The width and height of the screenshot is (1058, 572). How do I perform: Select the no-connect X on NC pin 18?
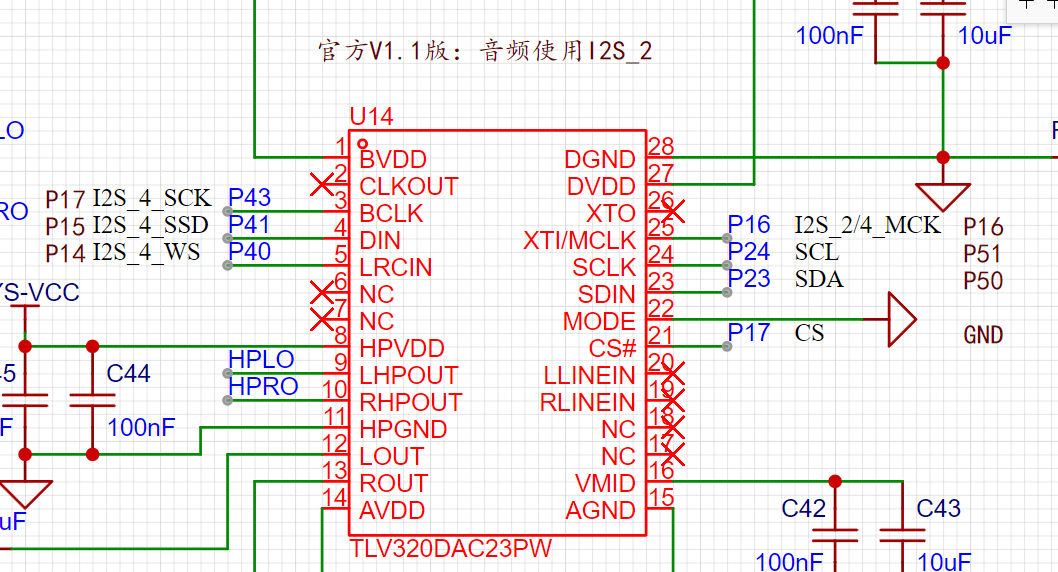pos(673,427)
